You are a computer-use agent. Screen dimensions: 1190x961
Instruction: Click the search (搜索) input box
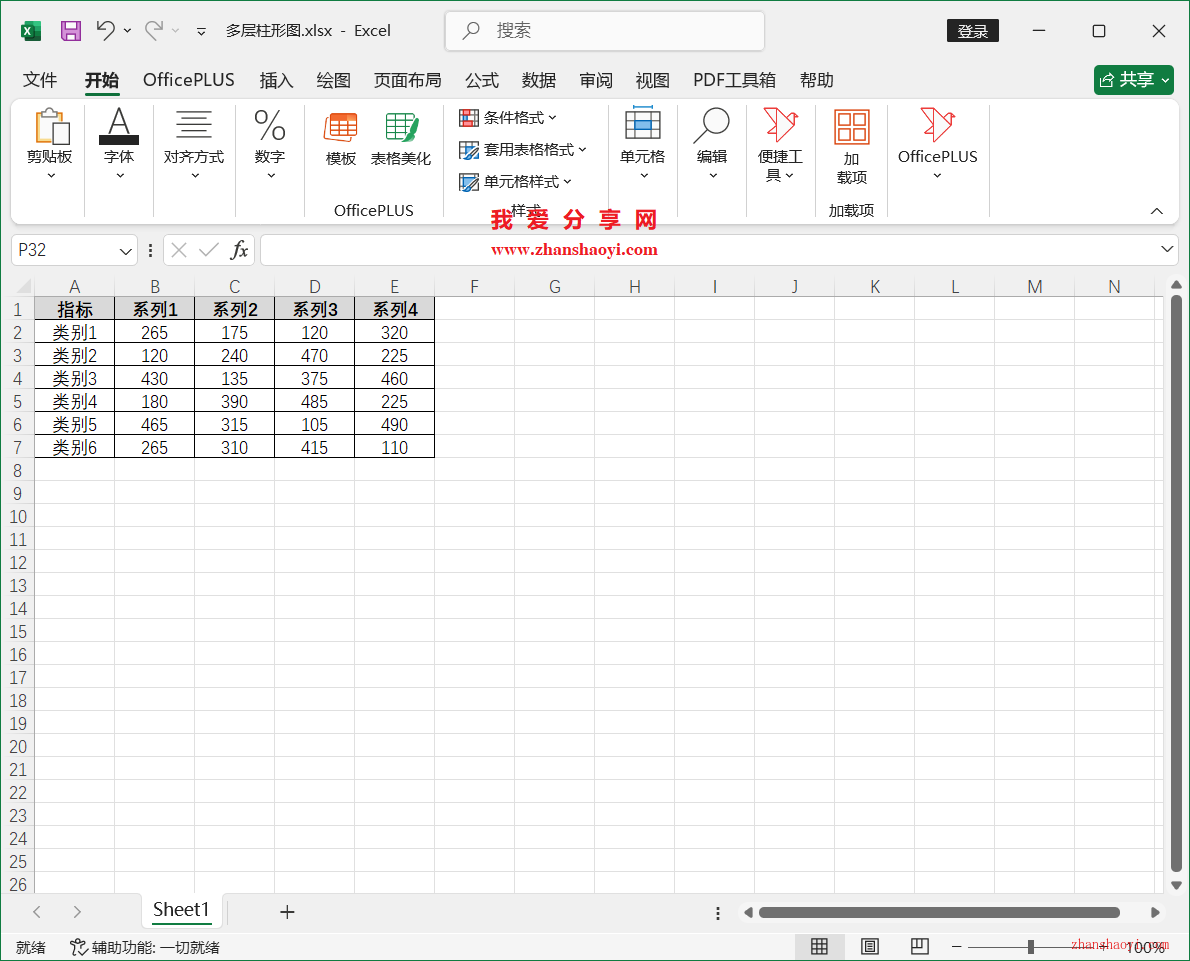point(605,30)
